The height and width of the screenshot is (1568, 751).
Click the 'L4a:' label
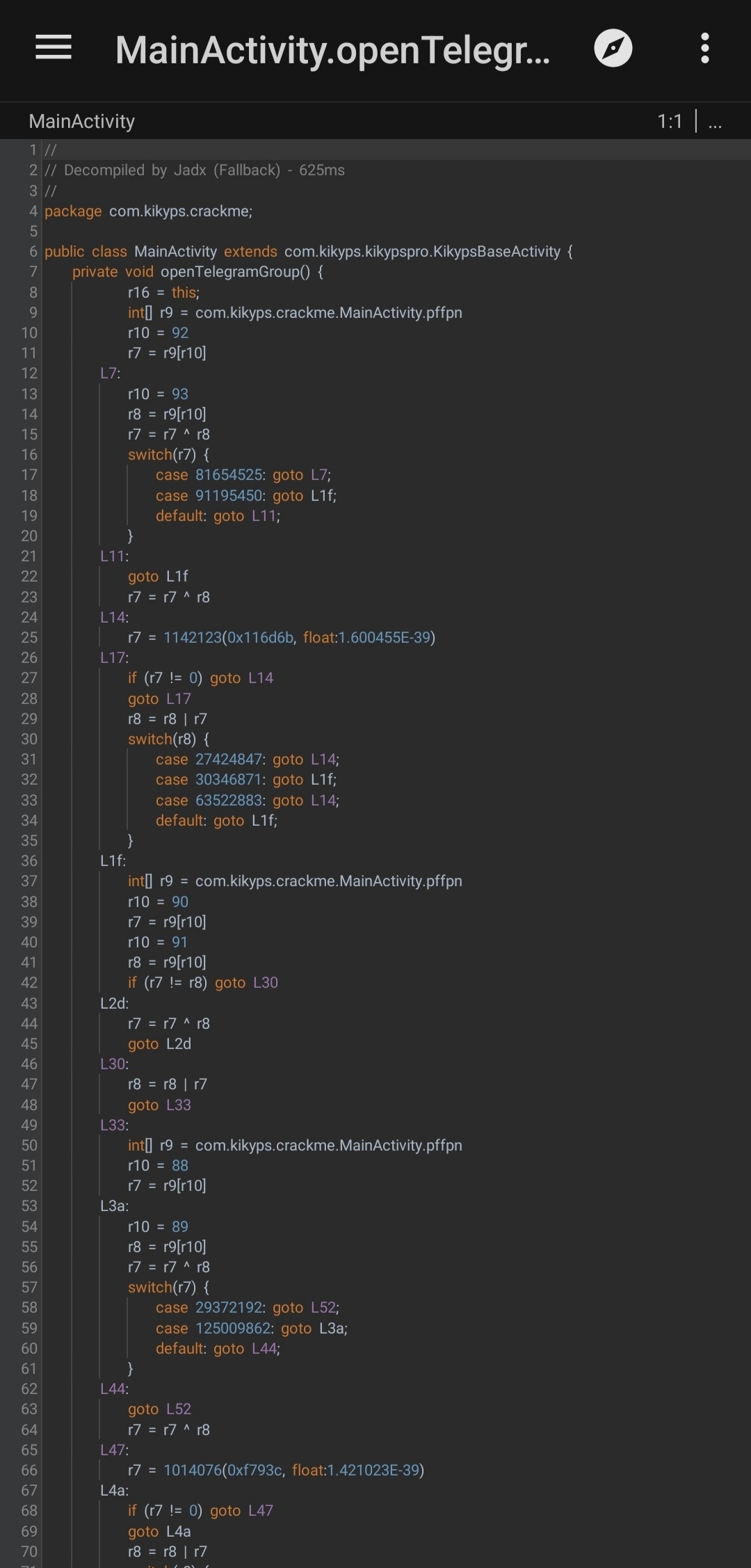(114, 1491)
